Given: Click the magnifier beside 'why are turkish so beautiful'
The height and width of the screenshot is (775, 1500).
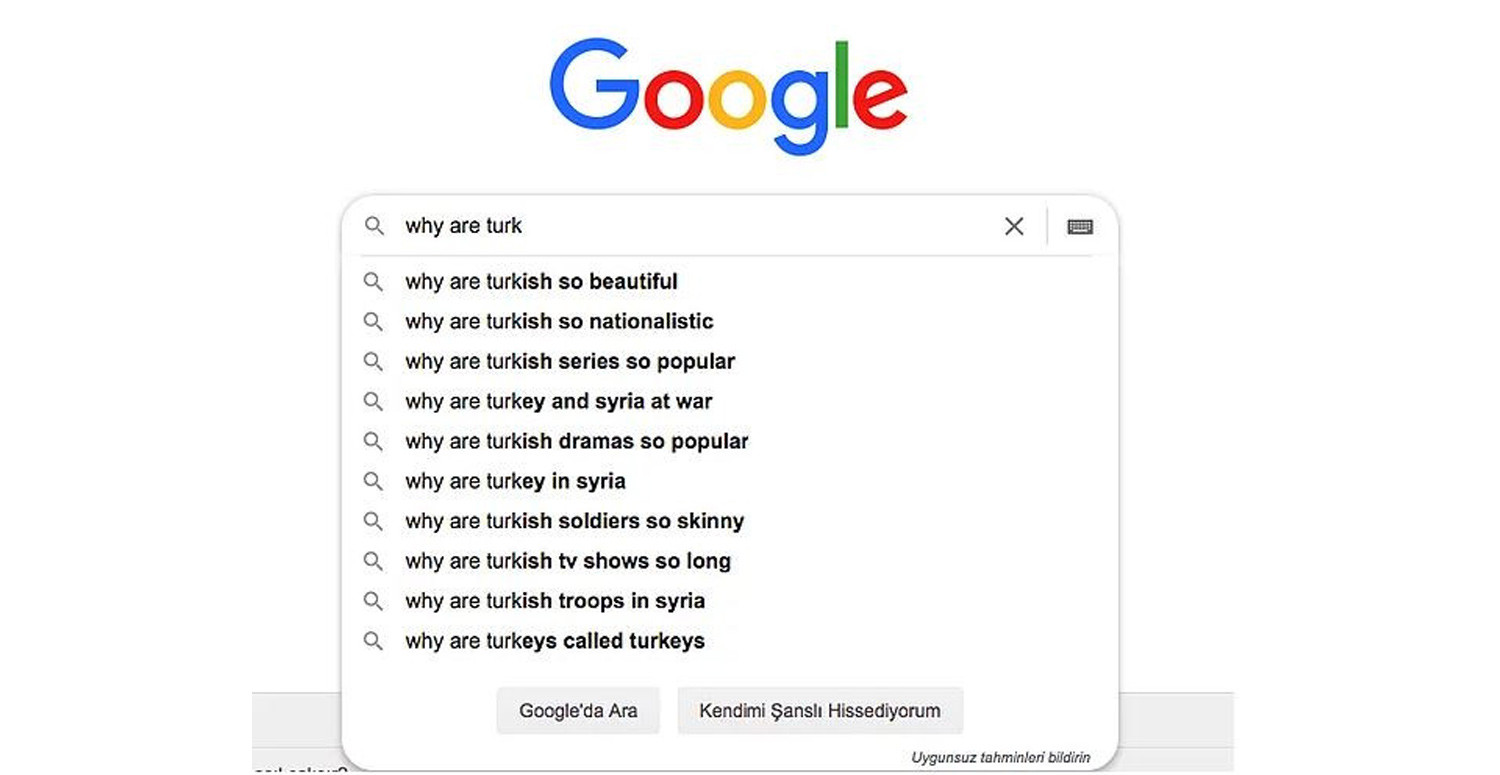Looking at the screenshot, I should [374, 282].
